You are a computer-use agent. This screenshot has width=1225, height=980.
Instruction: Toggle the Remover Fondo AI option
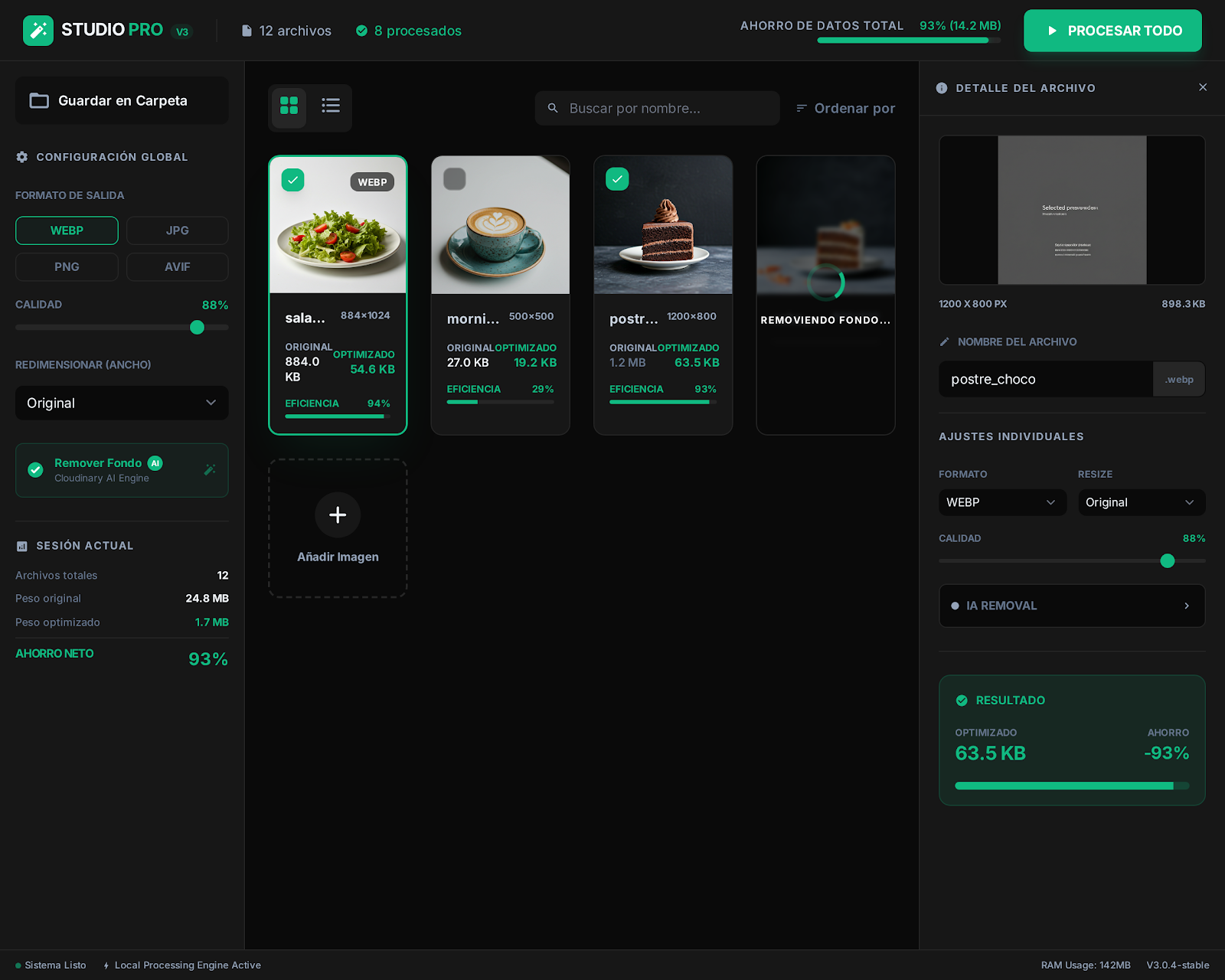(x=35, y=470)
